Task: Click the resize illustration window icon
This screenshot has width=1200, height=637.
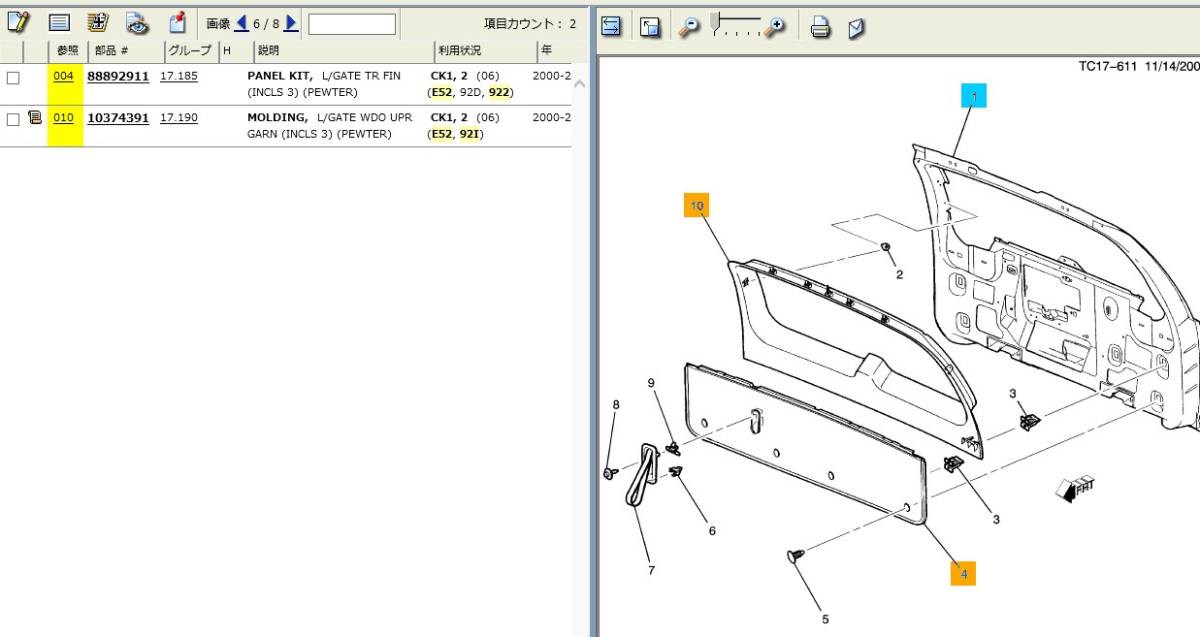Action: [650, 28]
